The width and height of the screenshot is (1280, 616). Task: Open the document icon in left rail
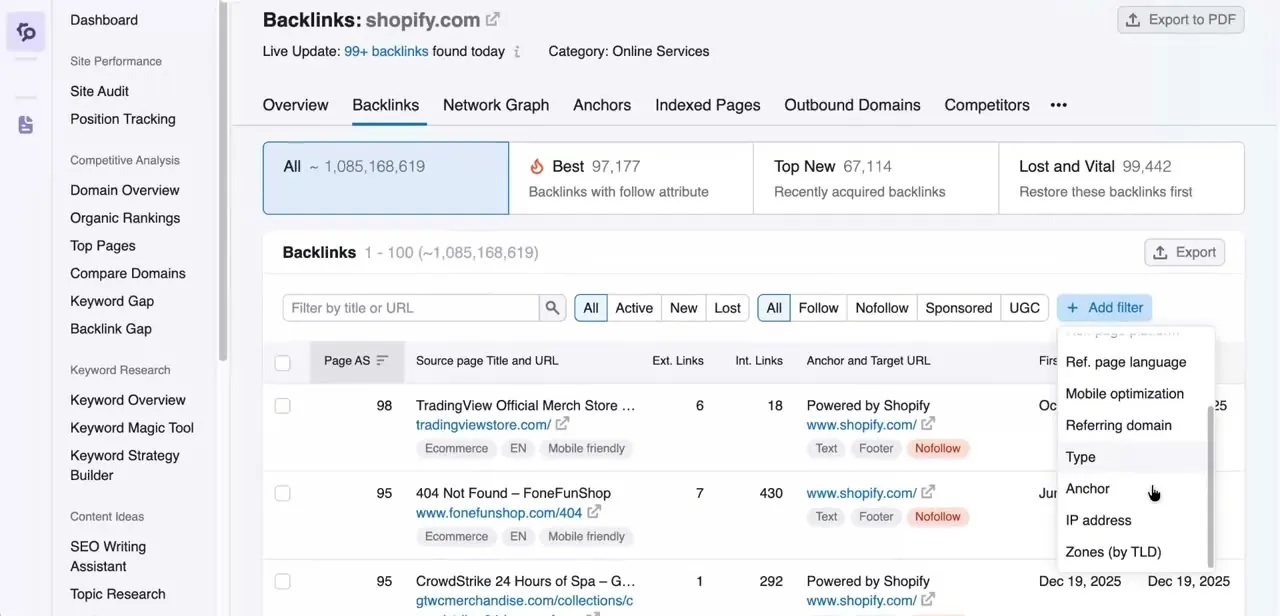[26, 125]
